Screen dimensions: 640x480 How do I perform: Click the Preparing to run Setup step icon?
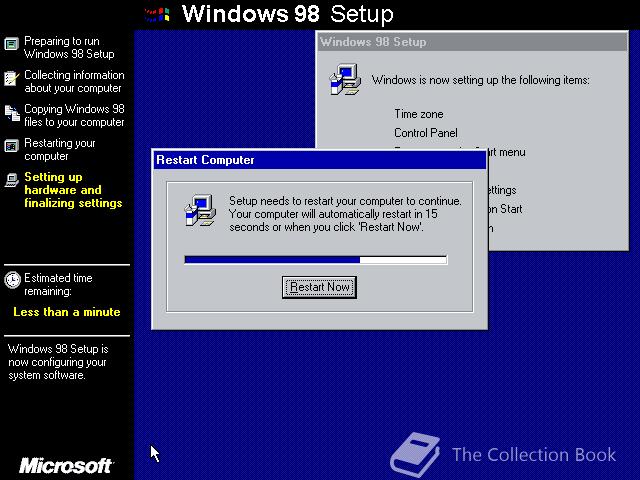(11, 44)
